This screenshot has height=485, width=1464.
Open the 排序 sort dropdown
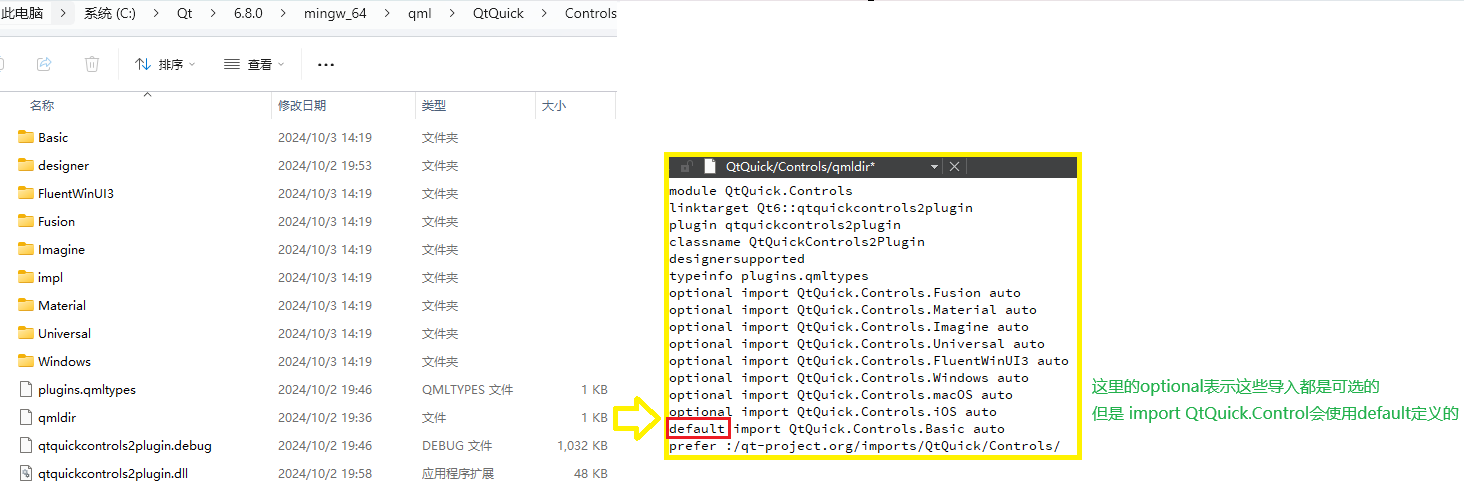pos(165,64)
